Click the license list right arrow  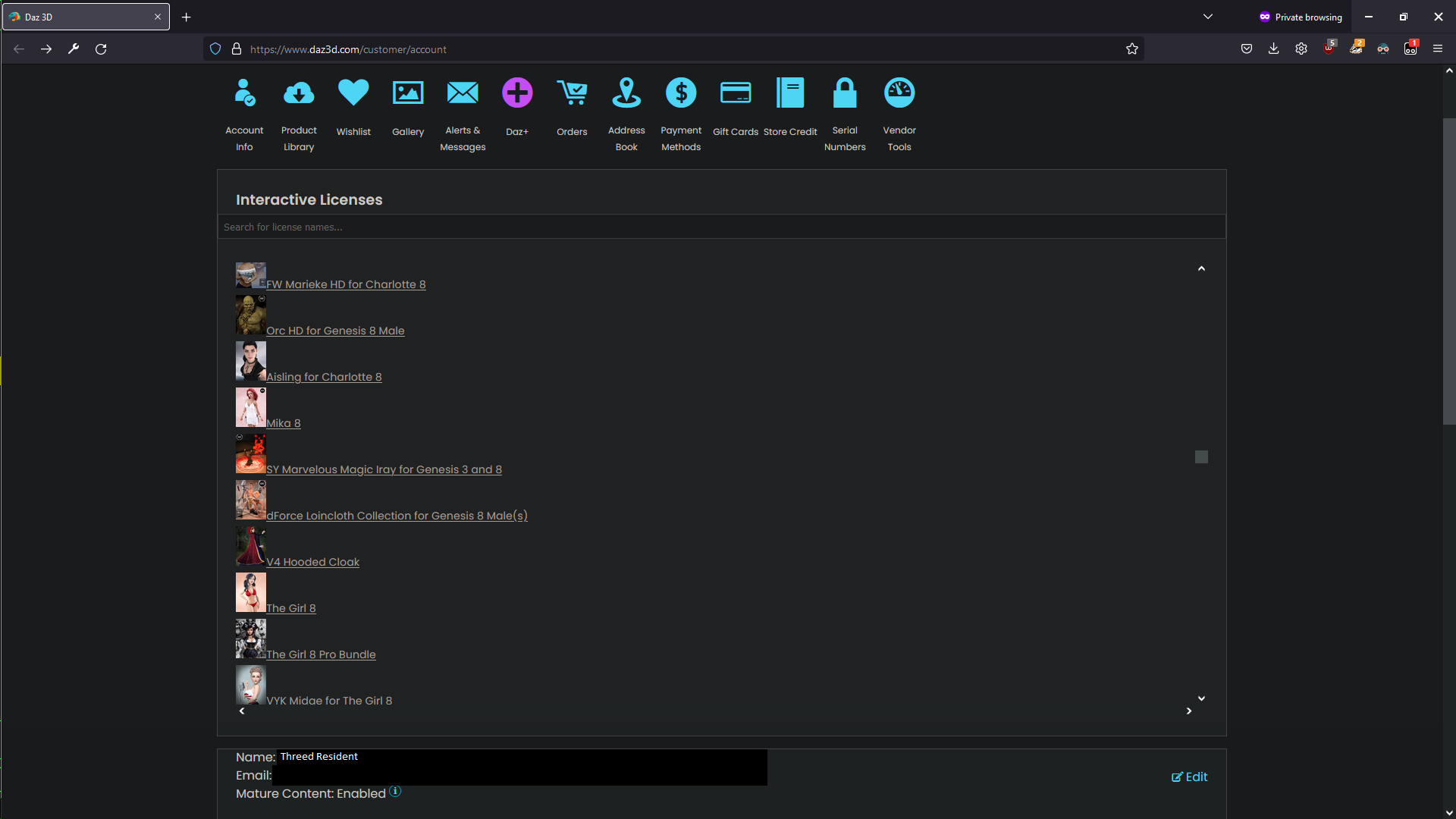[x=1189, y=711]
